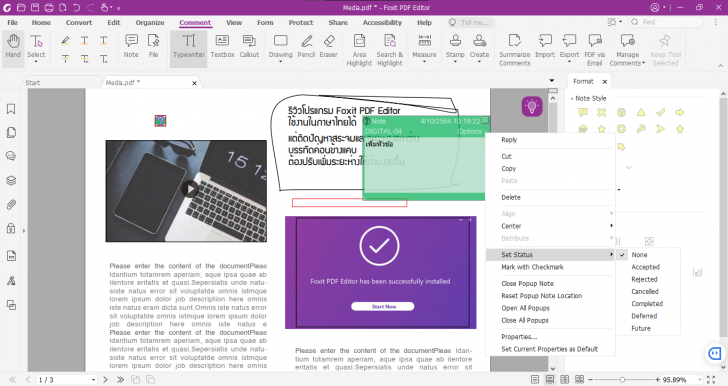
Task: Expand the Measure dropdown
Action: point(424,61)
